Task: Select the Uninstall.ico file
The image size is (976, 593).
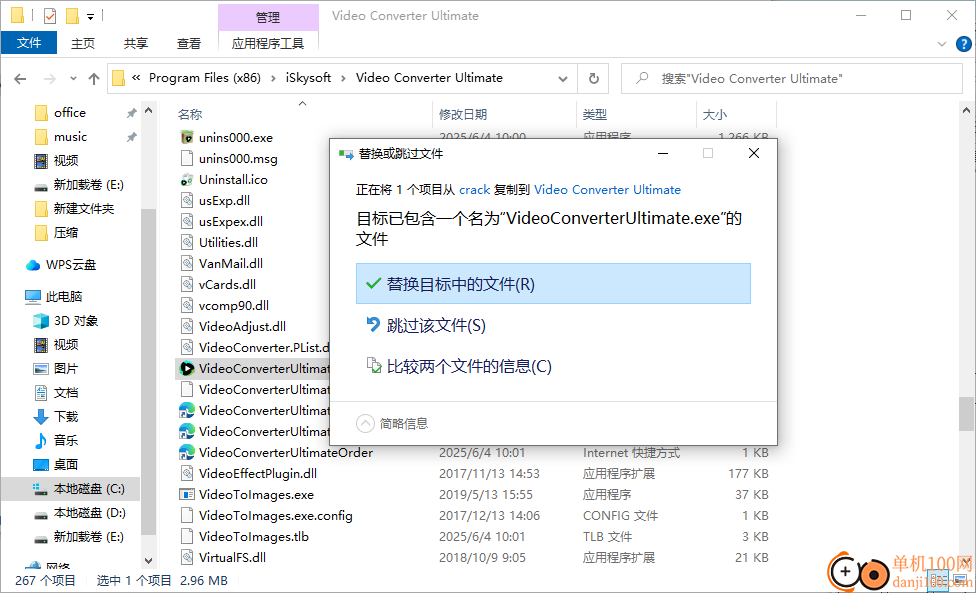Action: 233,179
